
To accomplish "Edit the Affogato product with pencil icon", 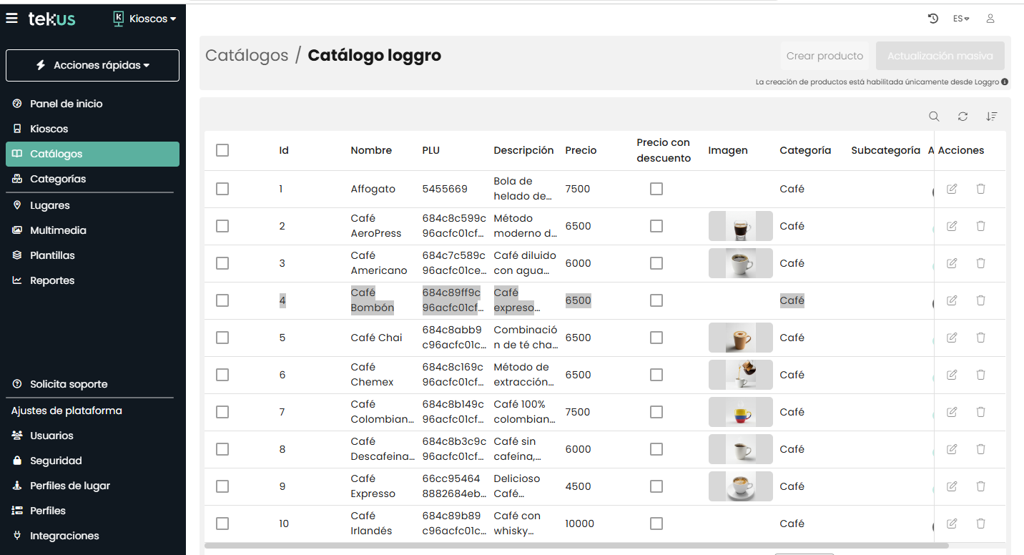I will (x=951, y=189).
